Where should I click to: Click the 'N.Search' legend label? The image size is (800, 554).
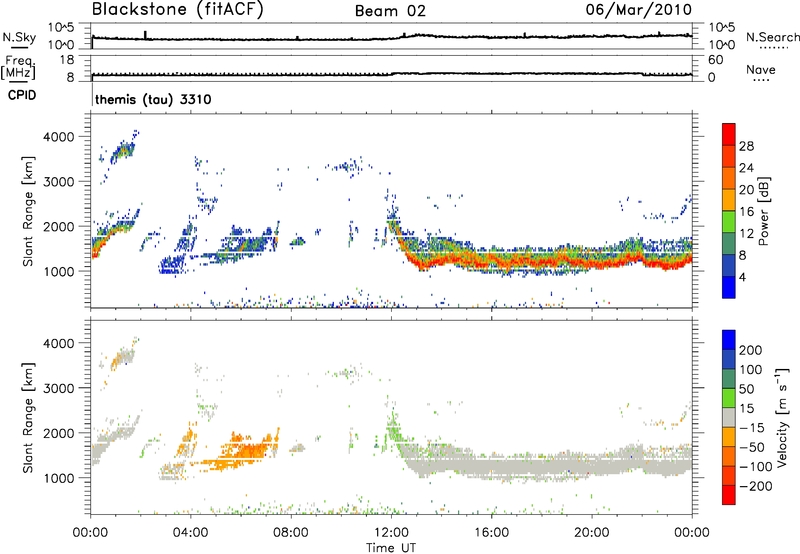[772, 37]
